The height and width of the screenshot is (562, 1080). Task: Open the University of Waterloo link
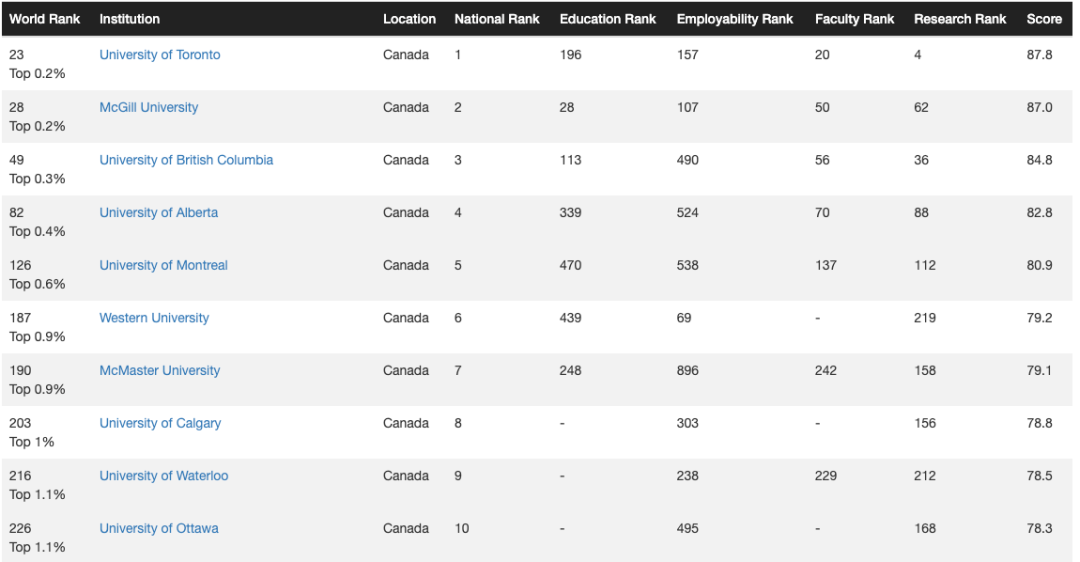click(164, 476)
